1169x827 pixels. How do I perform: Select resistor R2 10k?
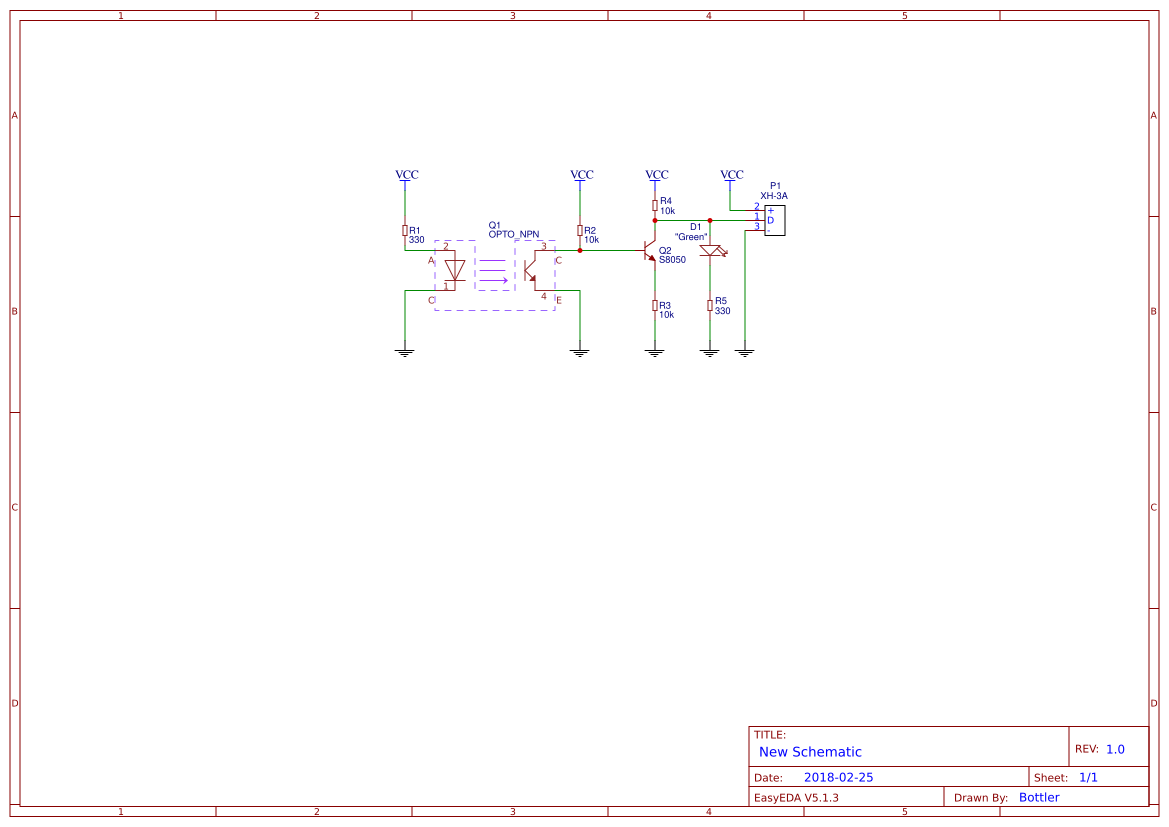pos(580,230)
